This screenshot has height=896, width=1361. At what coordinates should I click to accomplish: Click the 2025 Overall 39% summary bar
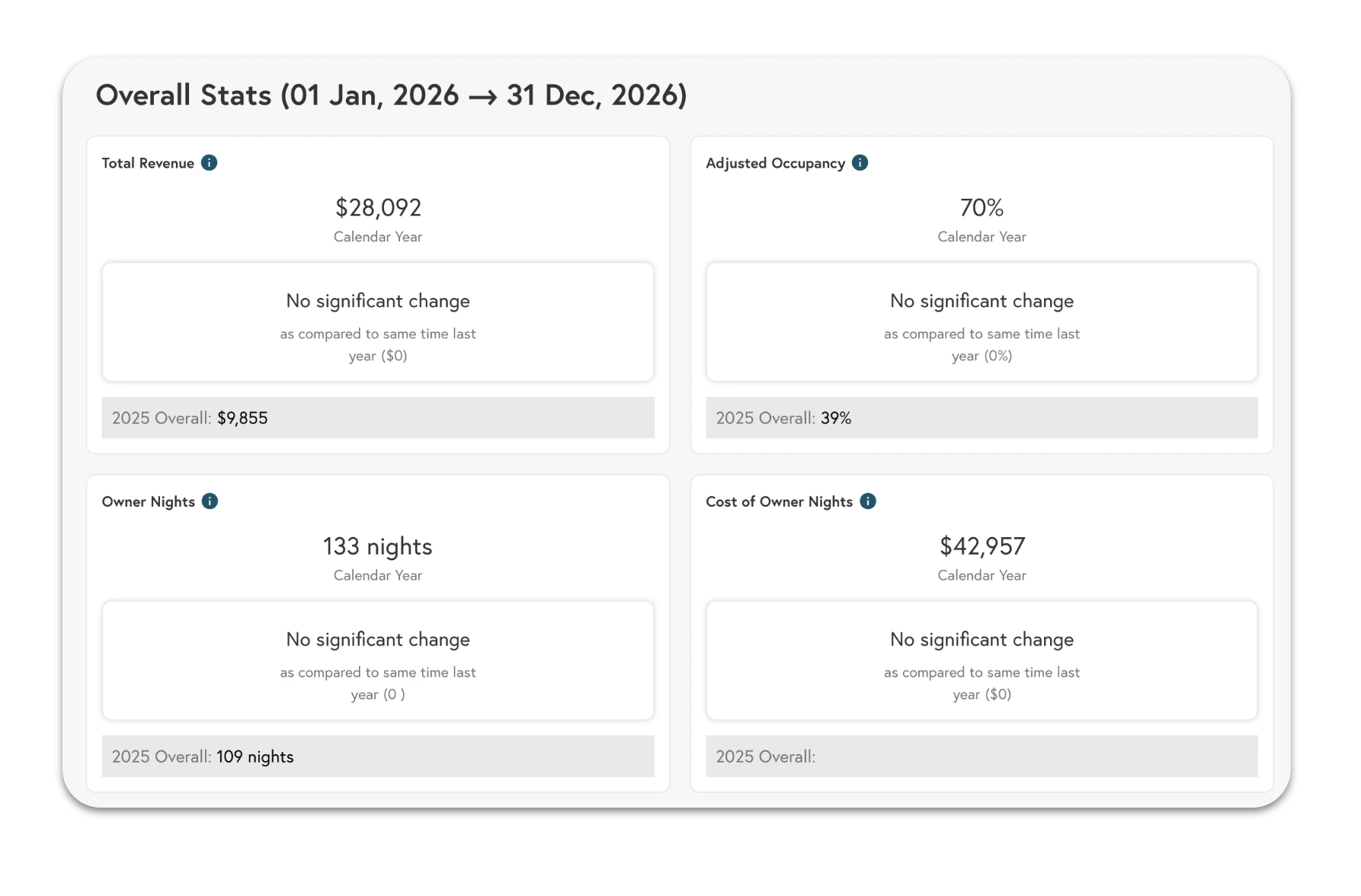982,418
